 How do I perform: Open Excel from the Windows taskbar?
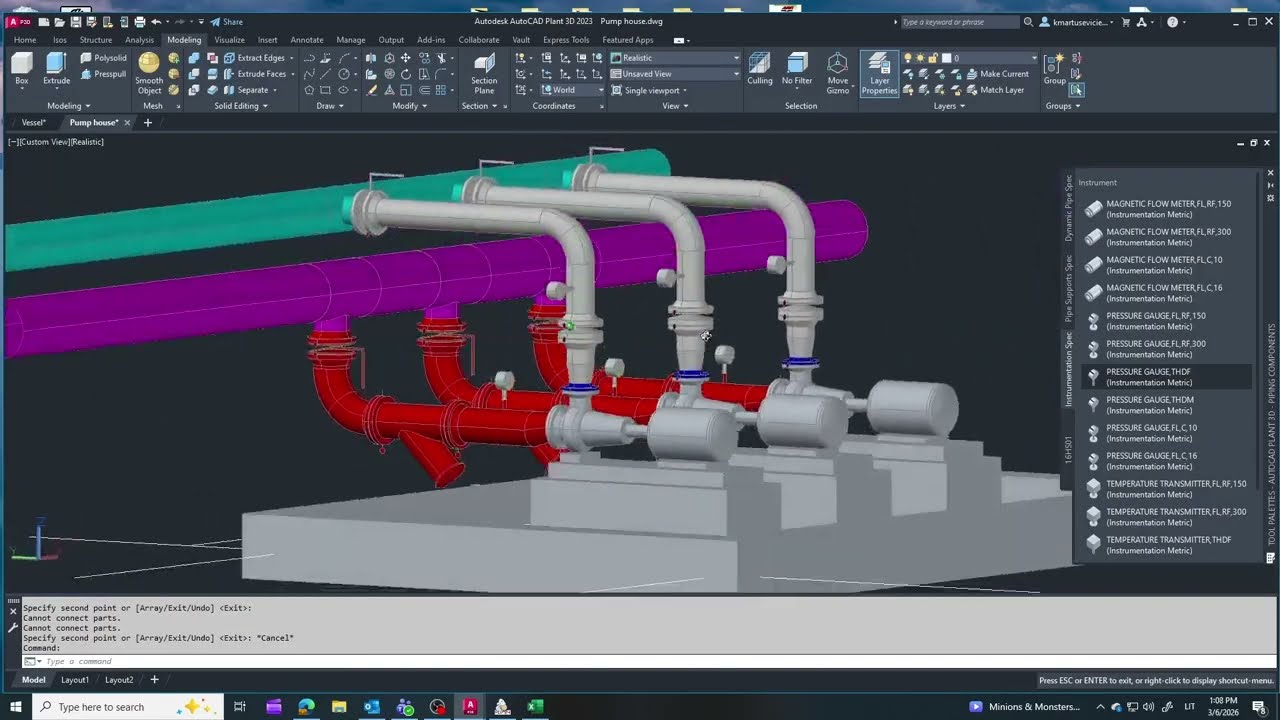(535, 707)
